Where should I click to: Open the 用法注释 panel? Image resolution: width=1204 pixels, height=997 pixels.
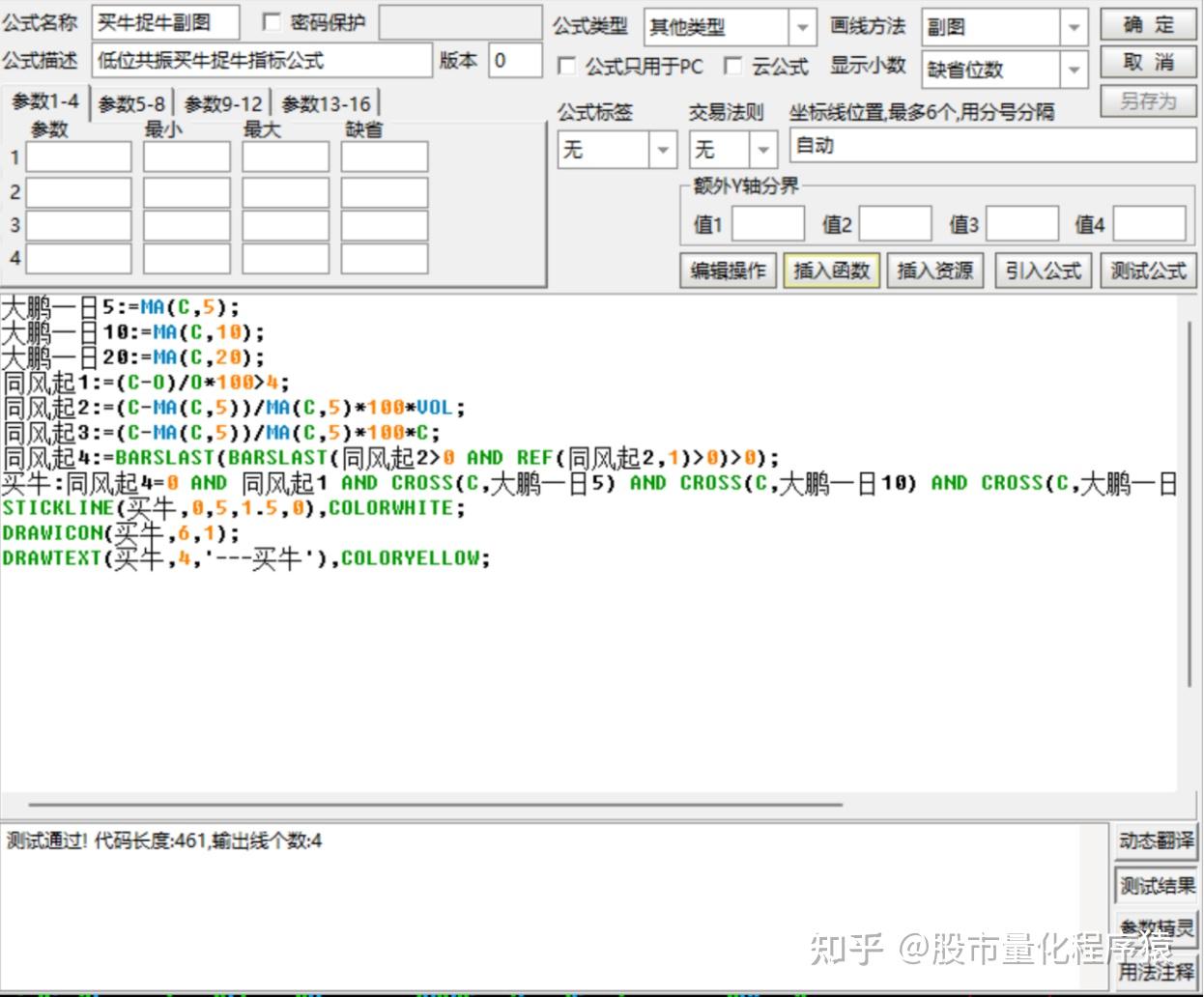tap(1157, 971)
